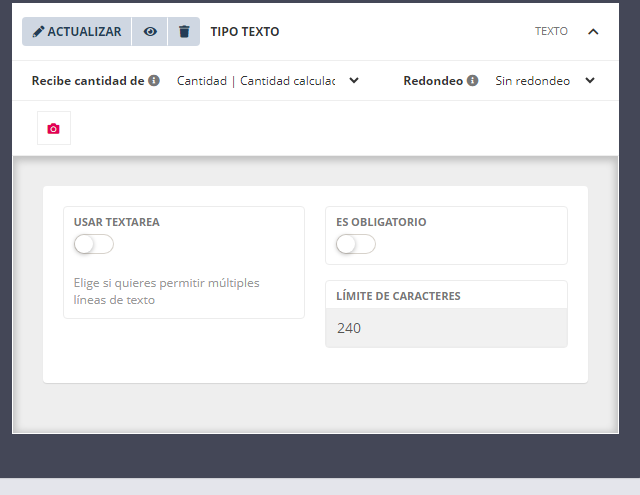Click the Recibe cantidad de label
640x495 pixels.
(x=88, y=81)
